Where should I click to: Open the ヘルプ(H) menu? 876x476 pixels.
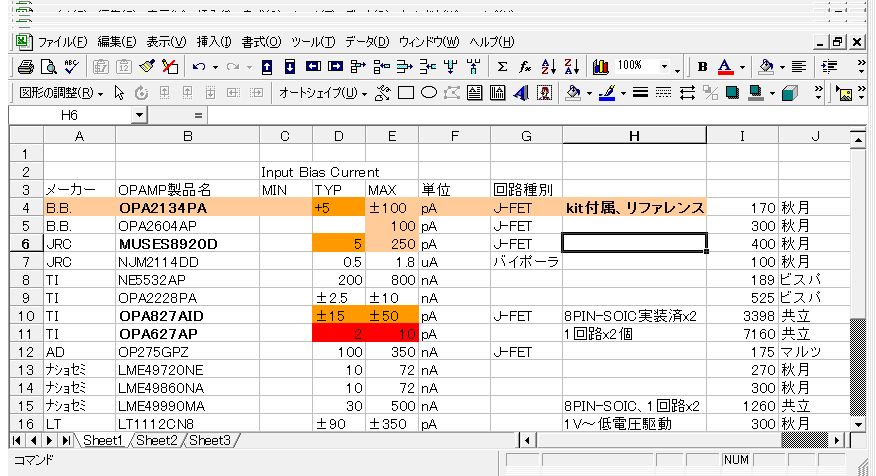point(492,42)
